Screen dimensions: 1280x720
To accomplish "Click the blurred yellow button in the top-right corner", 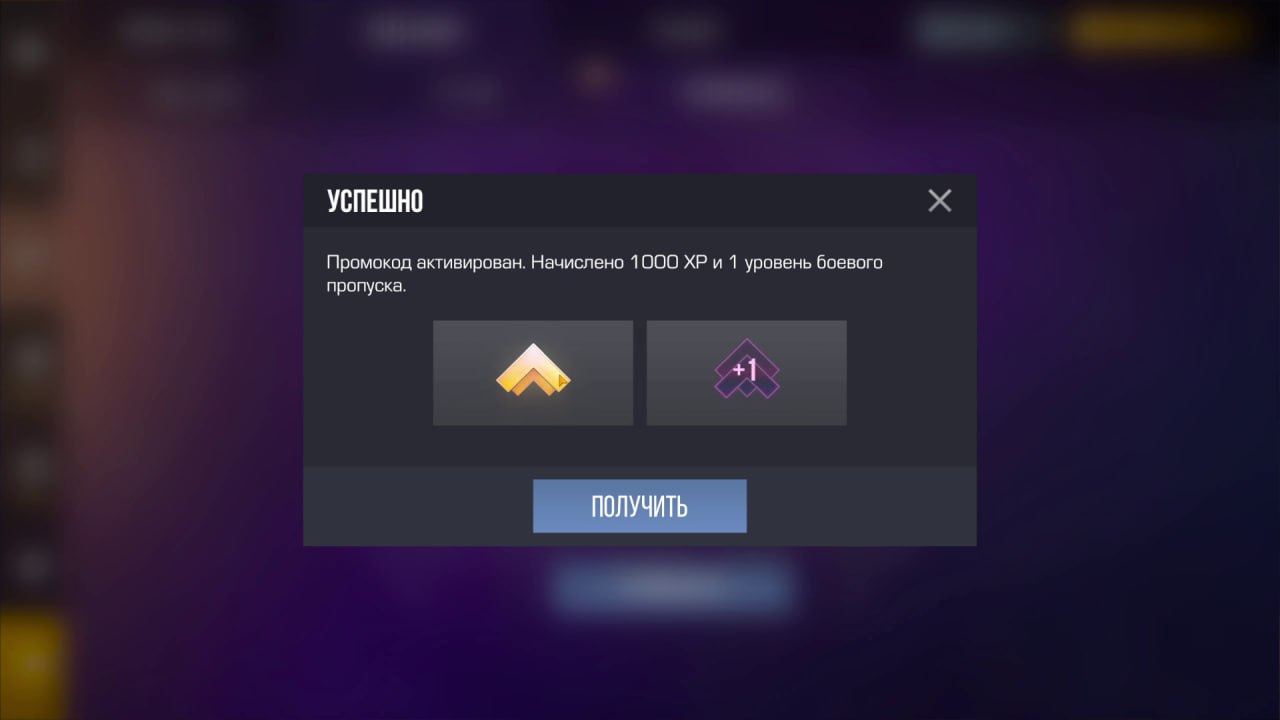I will (x=1160, y=30).
